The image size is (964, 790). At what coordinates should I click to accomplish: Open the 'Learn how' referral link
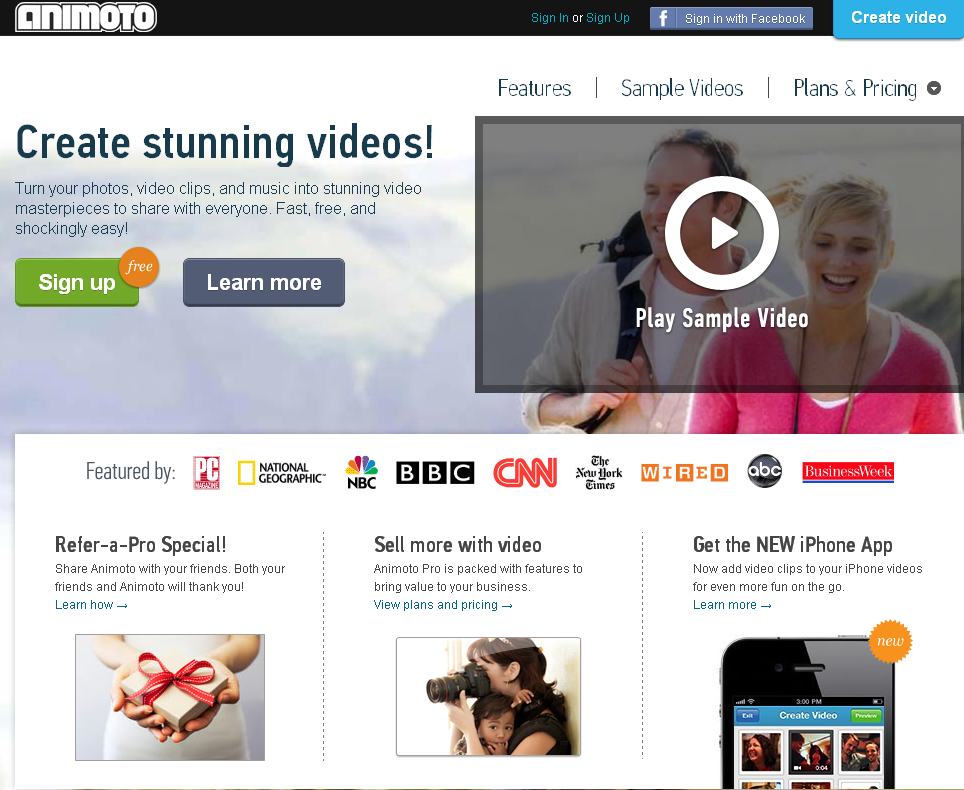[91, 605]
